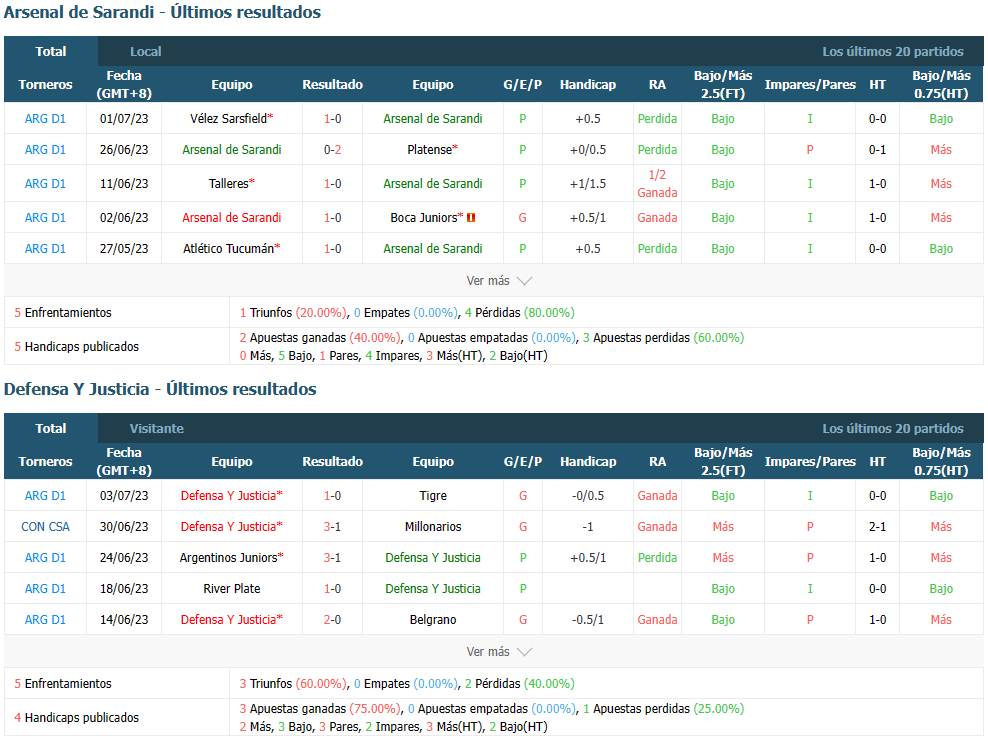Click Atlético Tucumán team name
The image size is (988, 741).
[229, 249]
